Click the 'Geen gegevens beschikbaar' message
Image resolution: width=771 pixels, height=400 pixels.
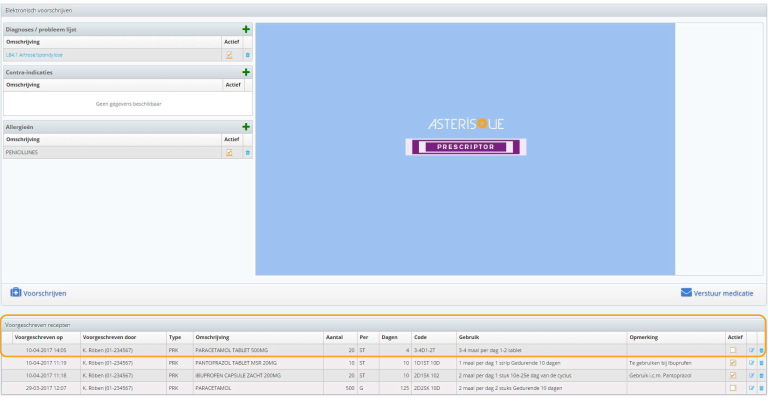coord(128,104)
